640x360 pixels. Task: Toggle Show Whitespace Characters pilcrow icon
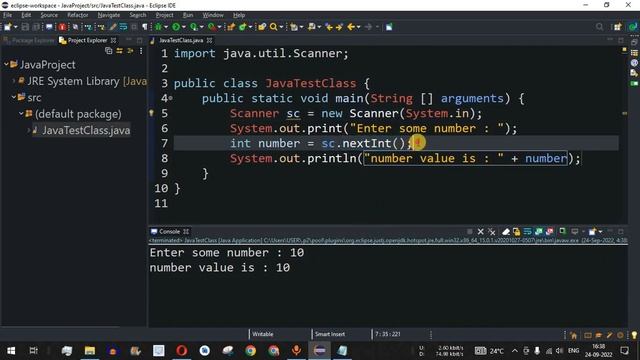pos(144,27)
